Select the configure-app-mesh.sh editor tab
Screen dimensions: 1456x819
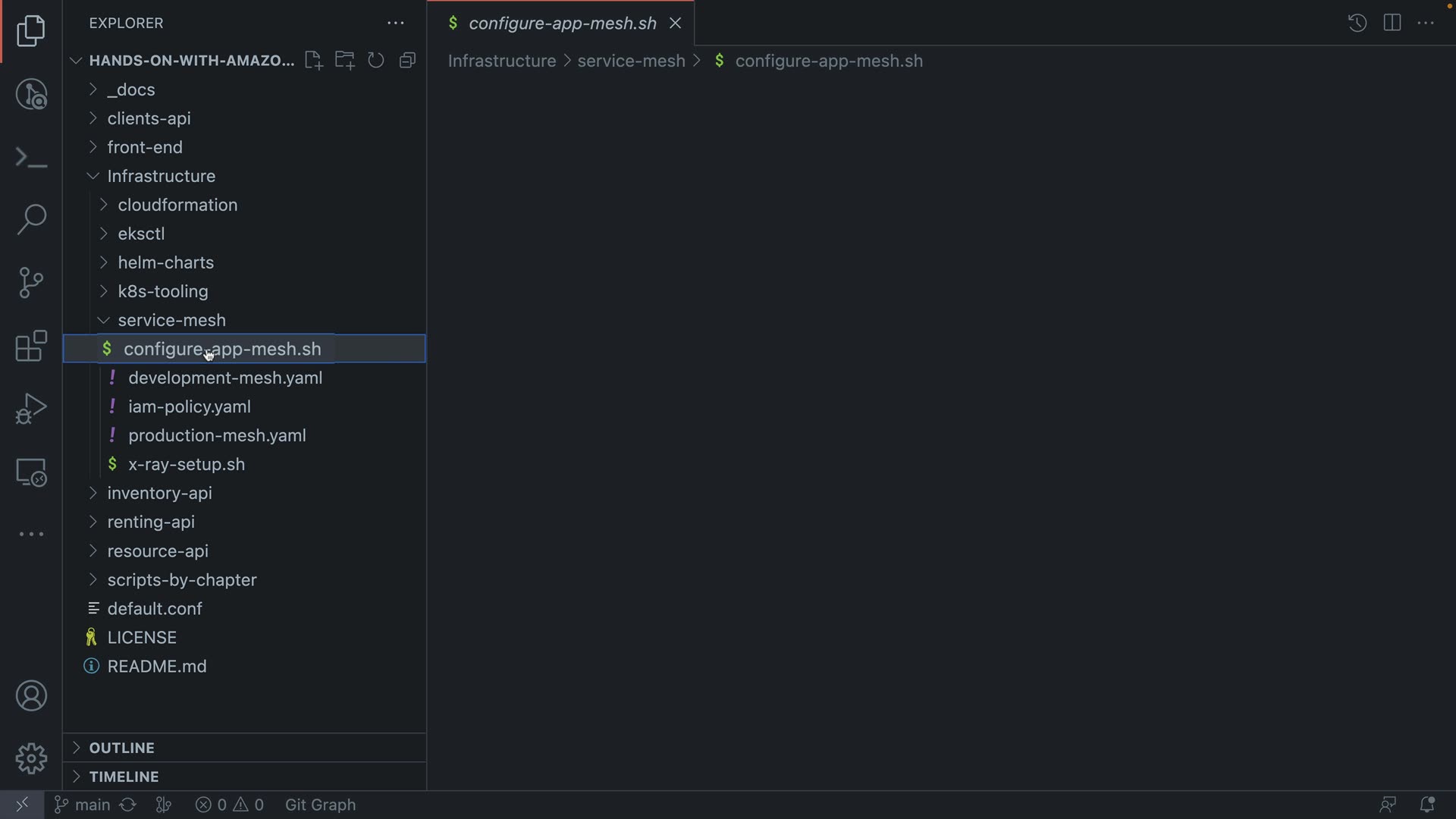tap(562, 24)
